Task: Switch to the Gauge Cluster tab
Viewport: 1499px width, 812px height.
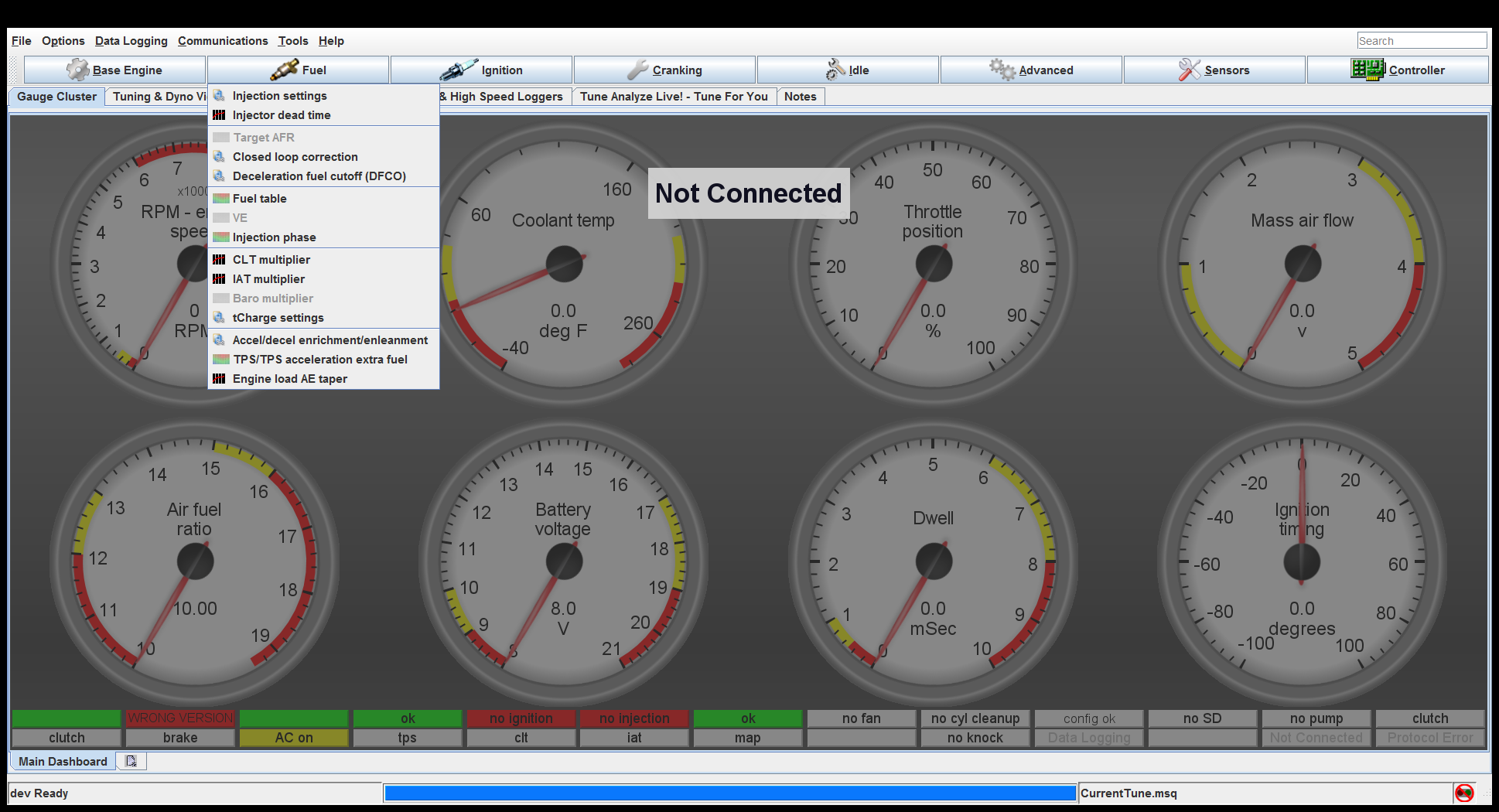Action: click(57, 97)
